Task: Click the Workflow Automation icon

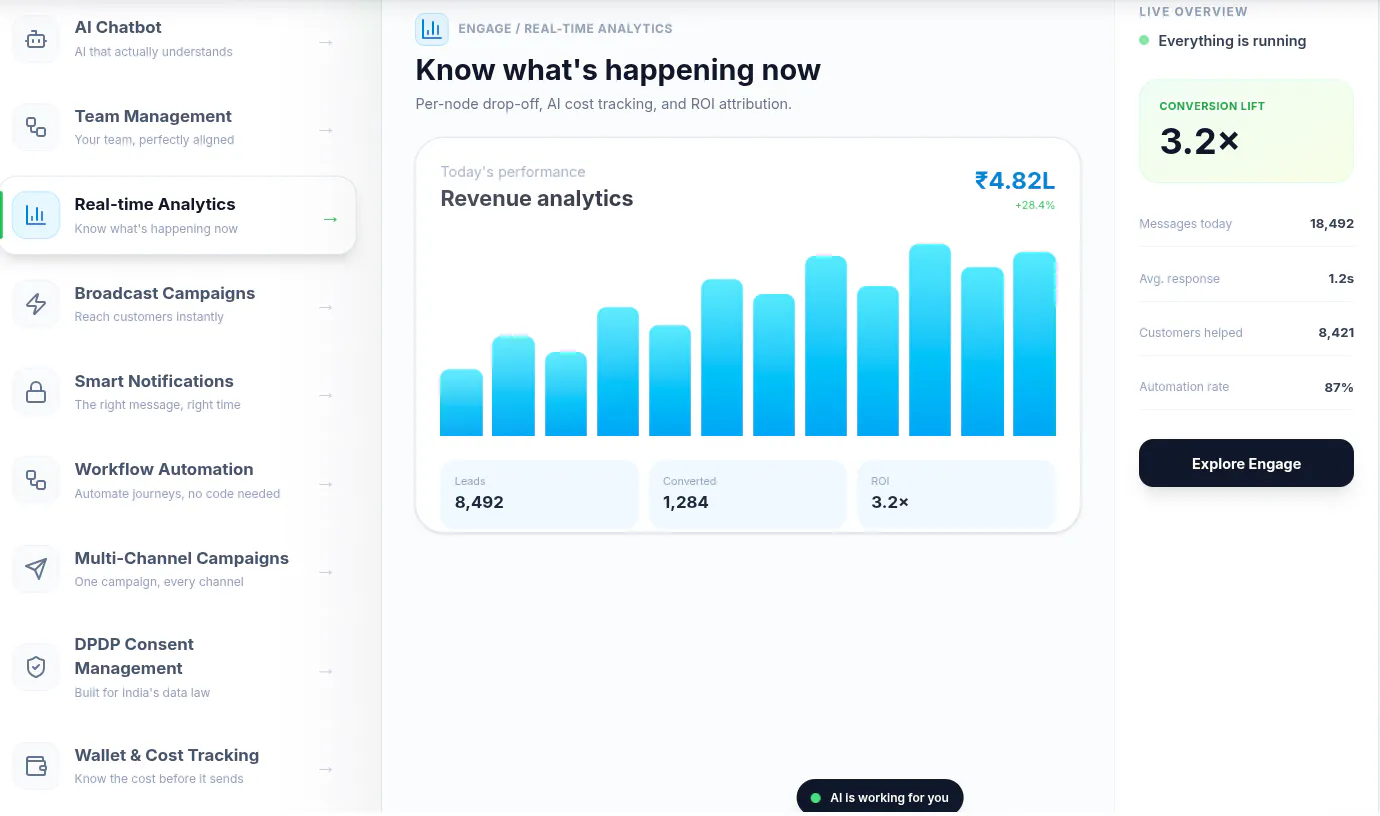Action: click(x=36, y=480)
